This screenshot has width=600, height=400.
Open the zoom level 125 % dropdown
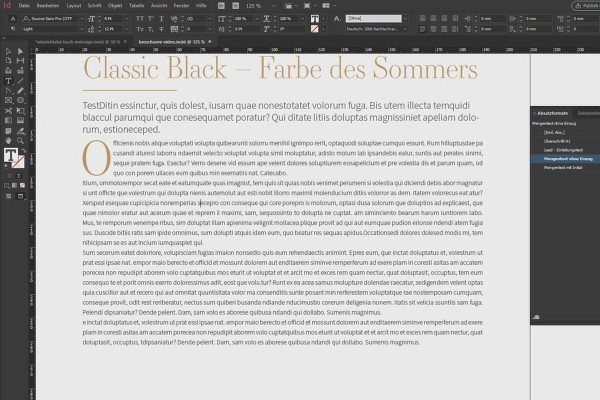pyautogui.click(x=273, y=6)
